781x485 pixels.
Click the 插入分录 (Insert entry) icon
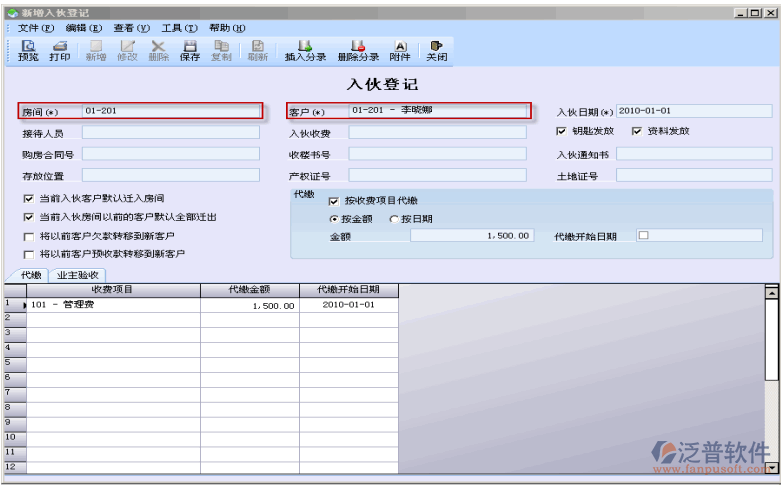click(x=305, y=51)
